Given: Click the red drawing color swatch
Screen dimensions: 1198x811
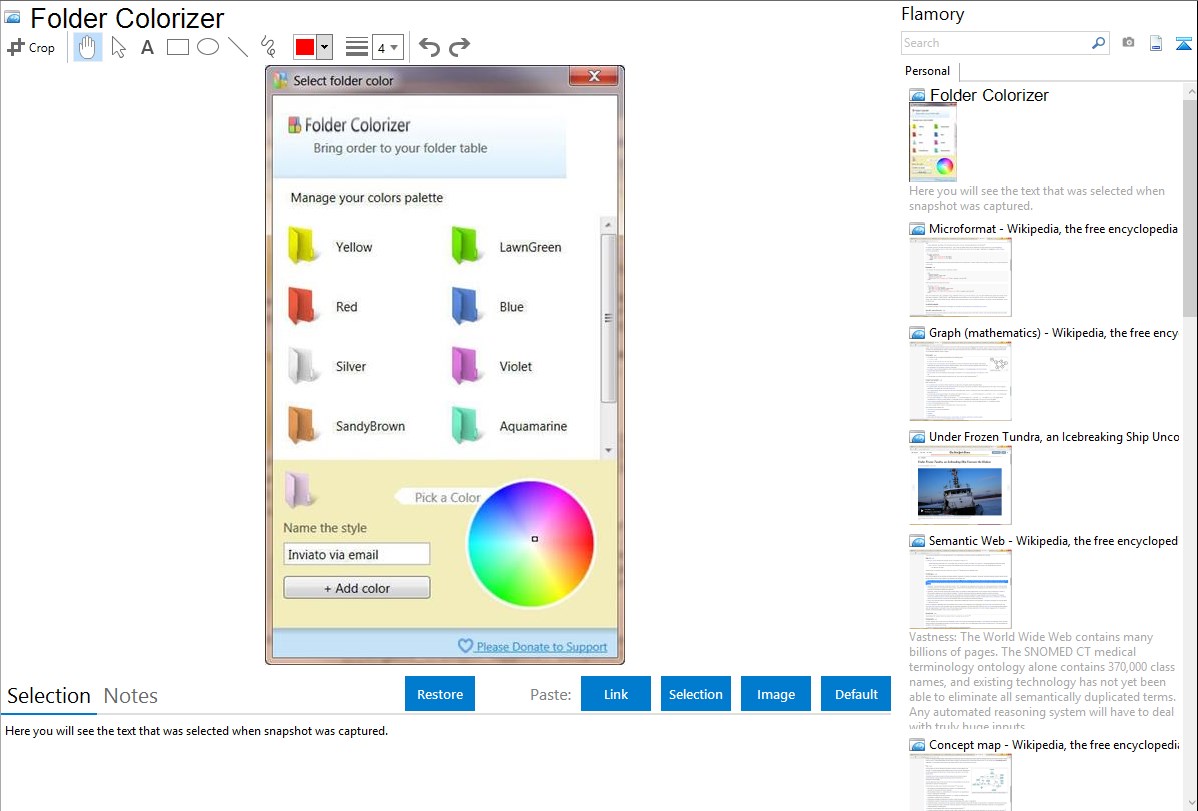Looking at the screenshot, I should 305,47.
